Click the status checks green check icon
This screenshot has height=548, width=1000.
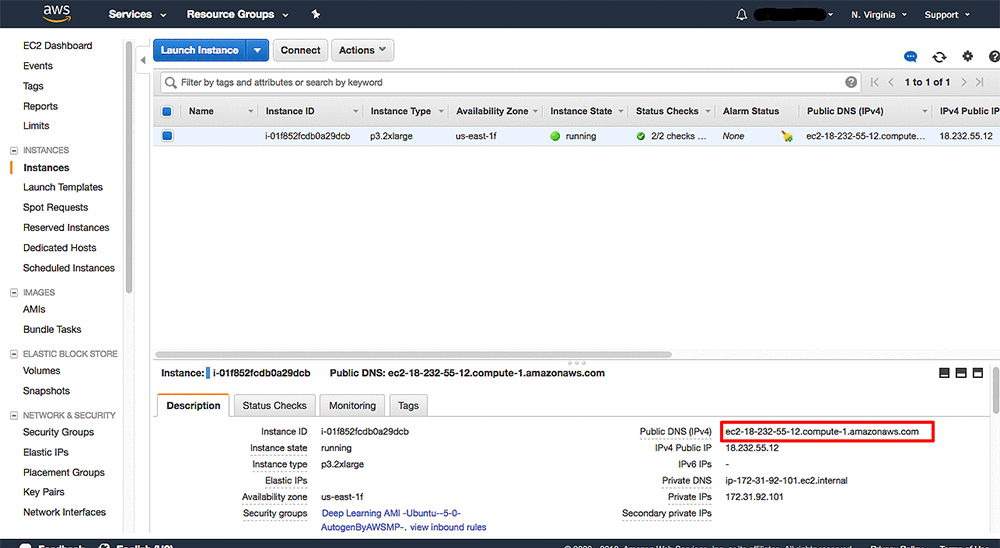[641, 136]
